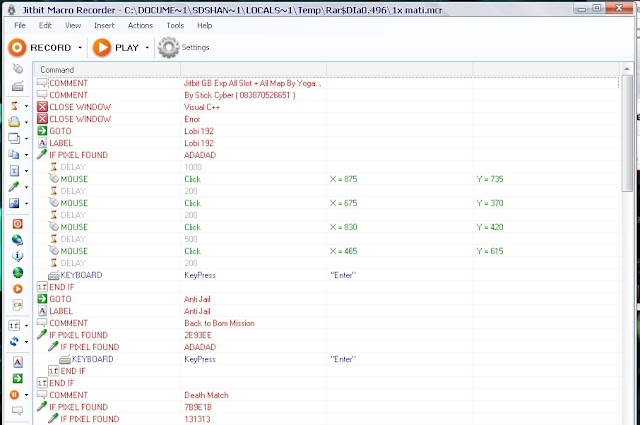Select the COMMENT Death Match row
Image resolution: width=640 pixels, height=425 pixels.
pyautogui.click(x=327, y=395)
